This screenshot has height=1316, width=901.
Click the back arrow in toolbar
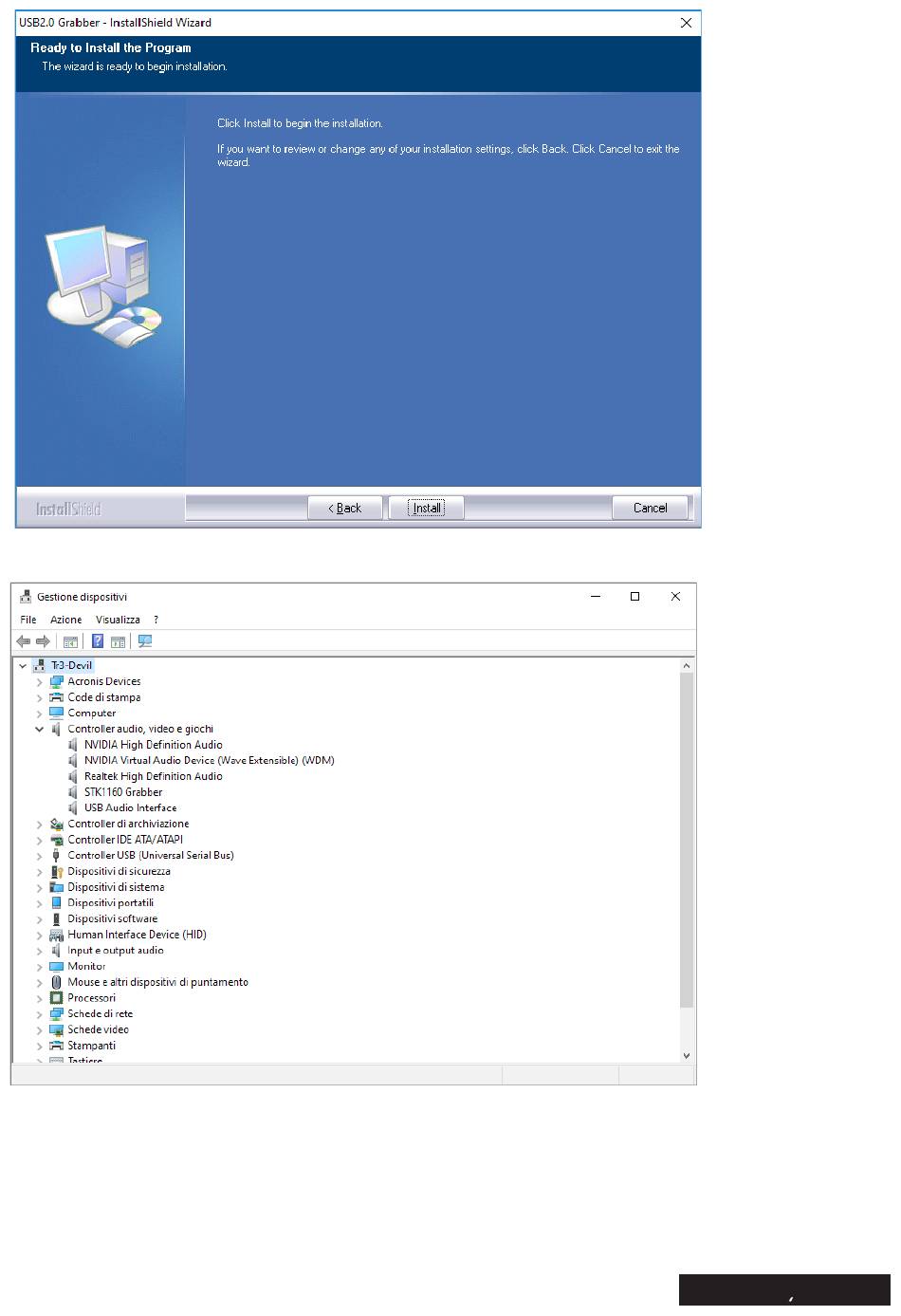pyautogui.click(x=24, y=641)
